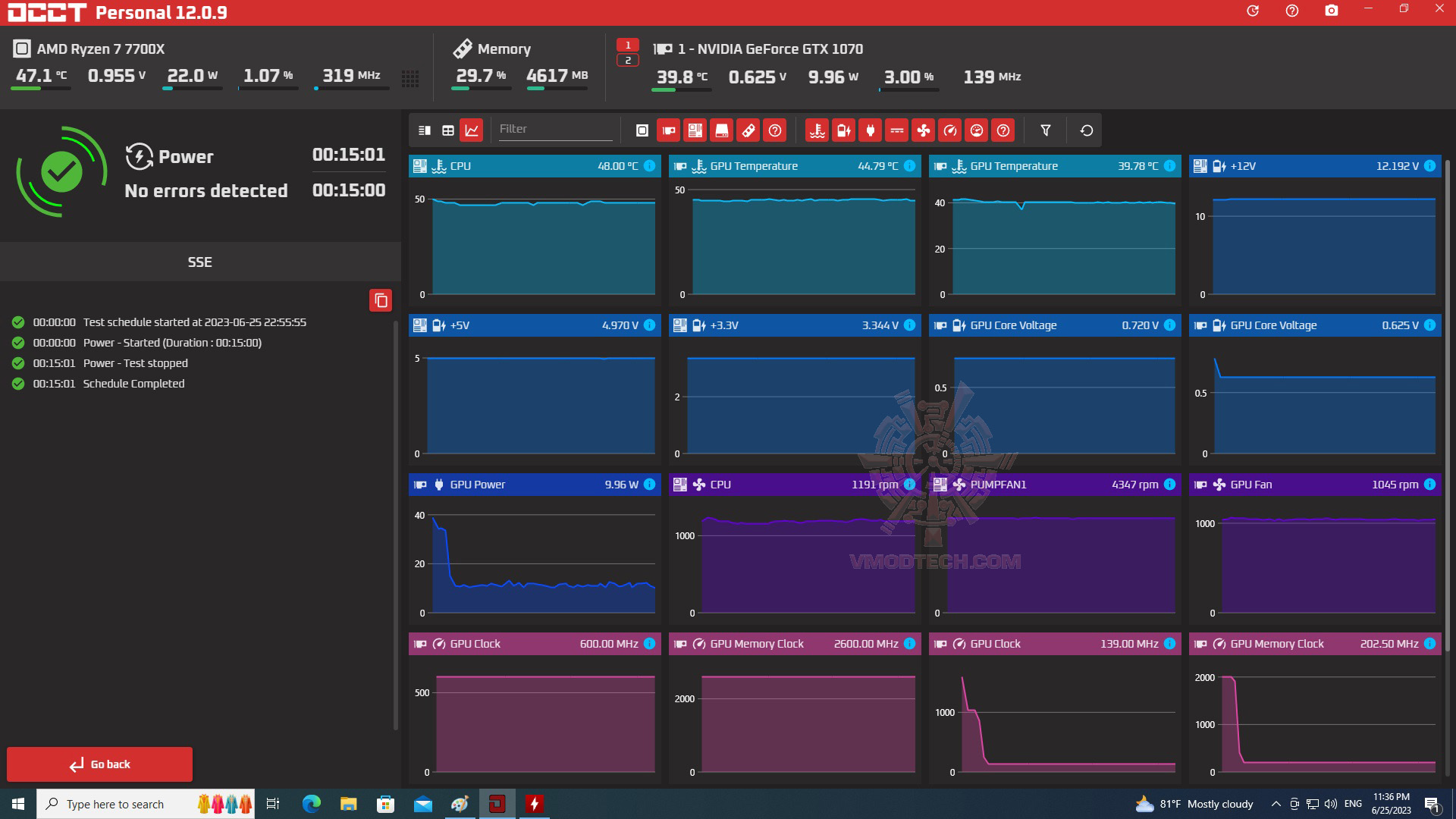Click the reset graphs icon

pyautogui.click(x=1086, y=130)
